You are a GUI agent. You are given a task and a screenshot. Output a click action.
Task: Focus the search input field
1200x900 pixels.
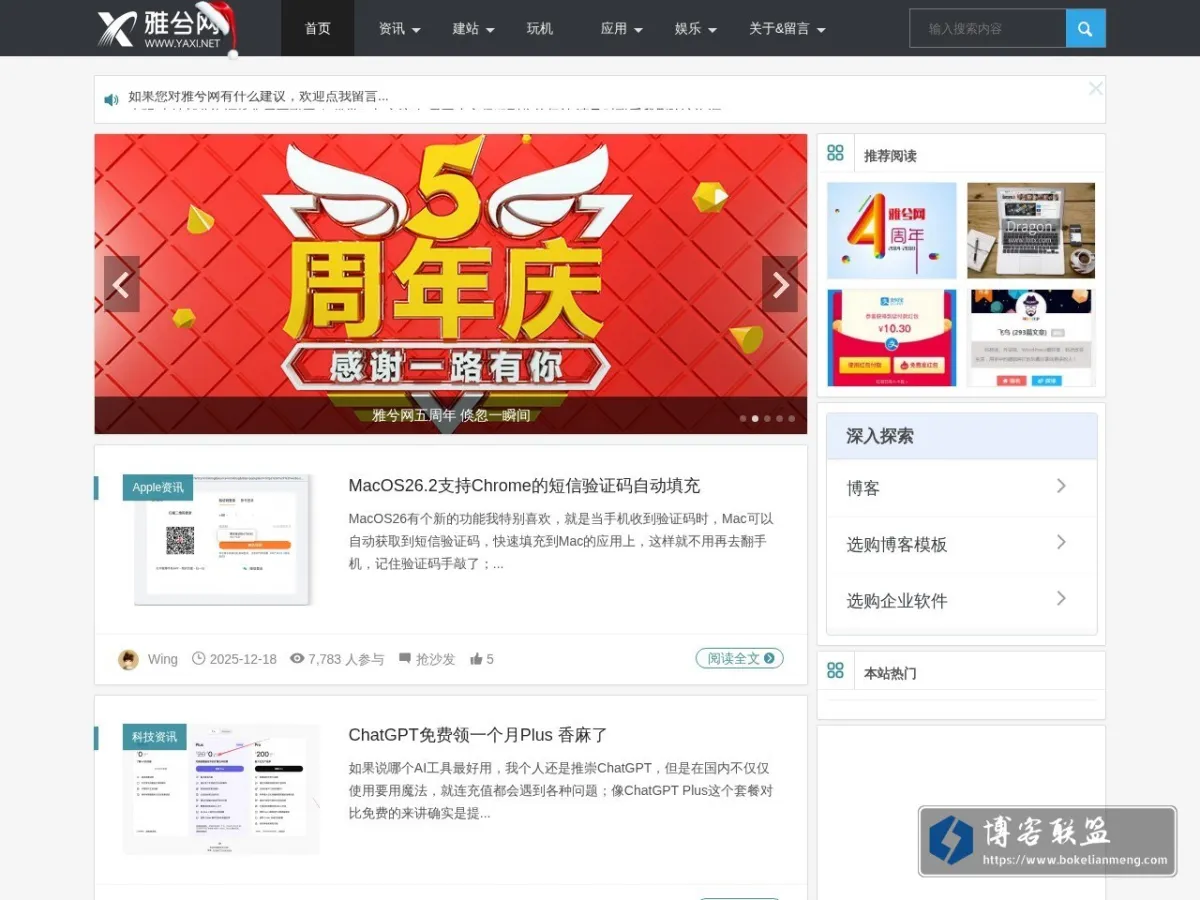click(987, 28)
